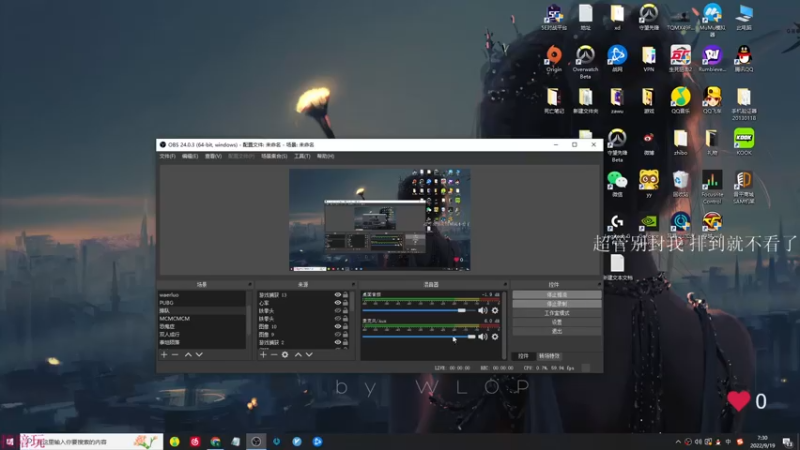This screenshot has width=800, height=450.
Task: Open the Focusrite Control desktop icon
Action: (x=712, y=187)
